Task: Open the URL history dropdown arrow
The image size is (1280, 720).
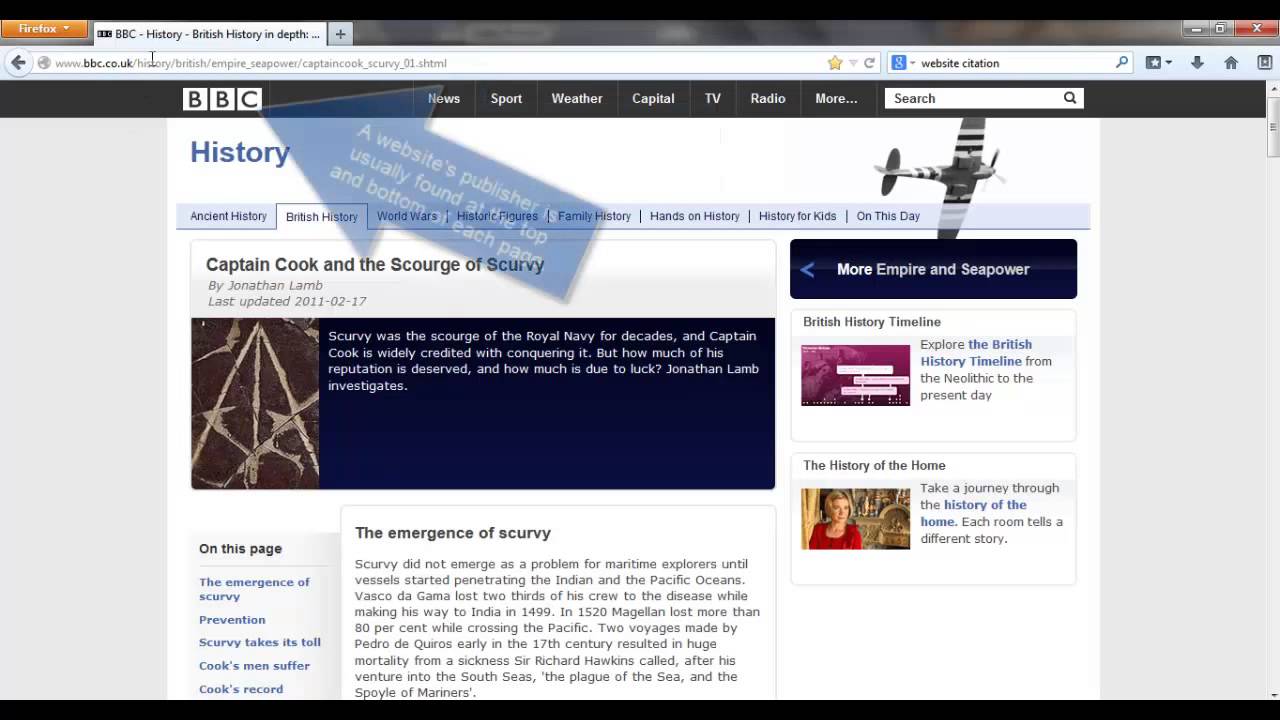Action: [853, 63]
